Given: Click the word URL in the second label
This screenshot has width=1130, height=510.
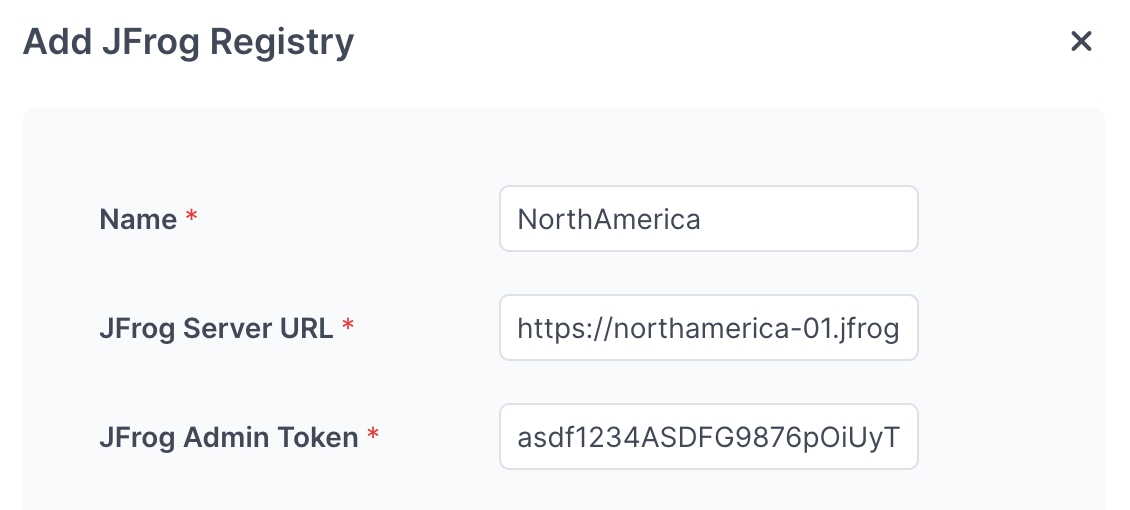Looking at the screenshot, I should [x=307, y=329].
